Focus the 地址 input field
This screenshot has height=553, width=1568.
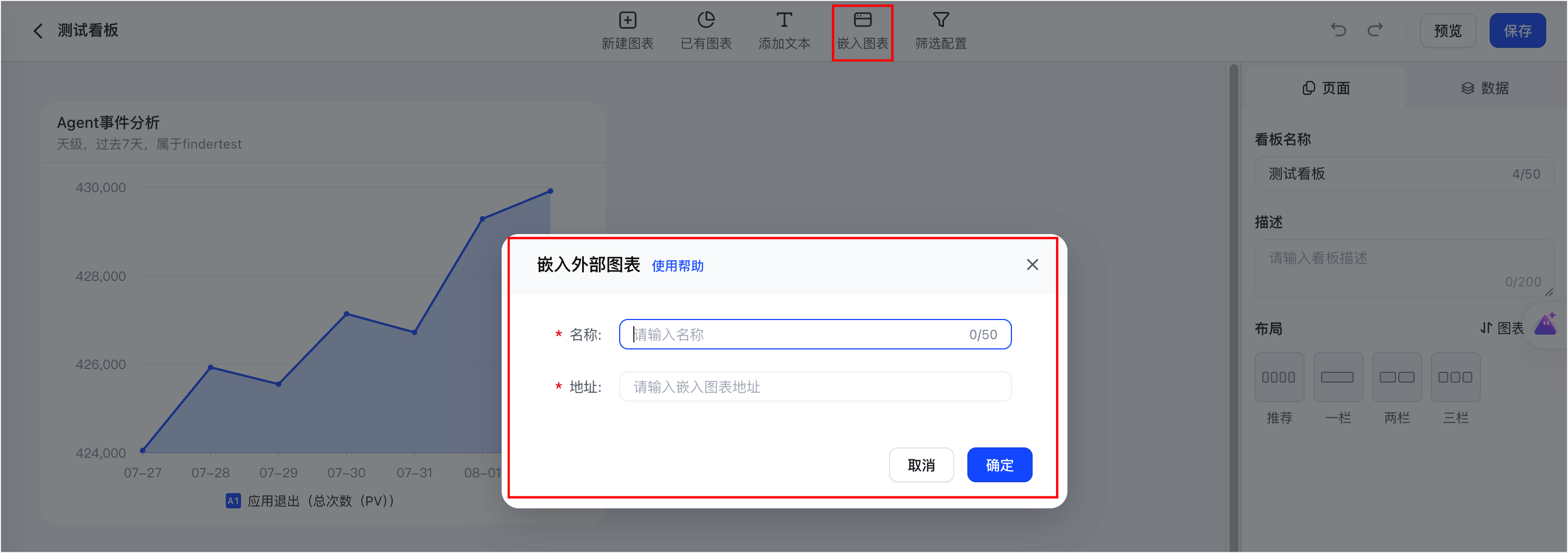814,387
